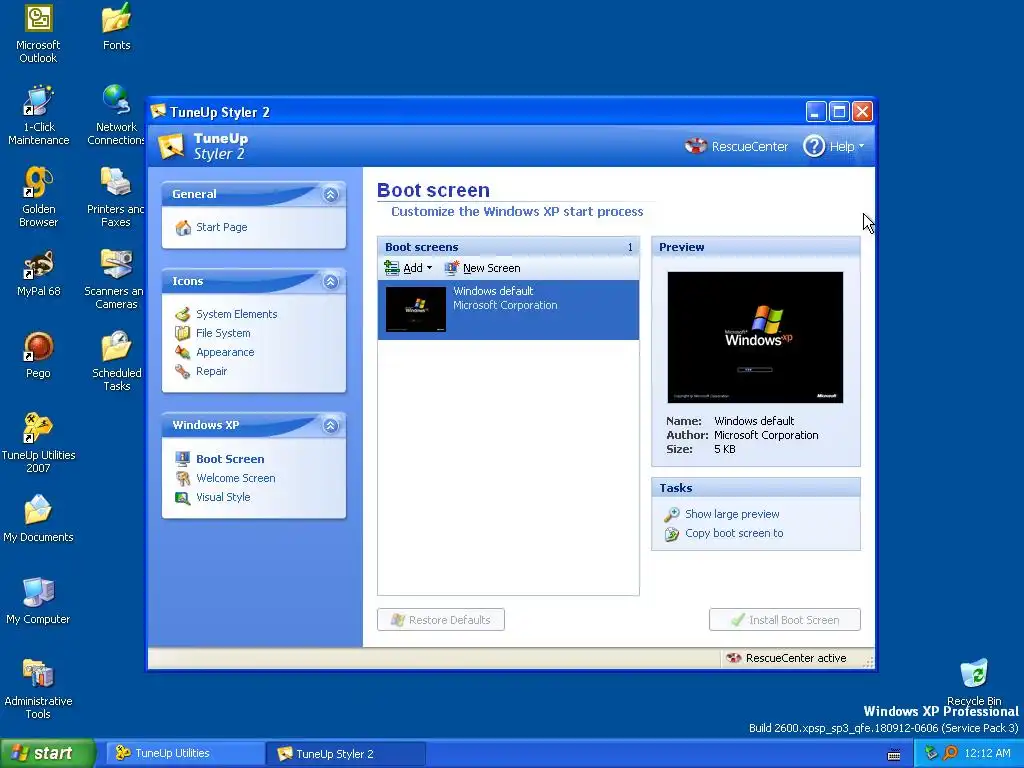Click TuneUp Styler 2 taskbar button
The height and width of the screenshot is (768, 1024).
pos(345,754)
